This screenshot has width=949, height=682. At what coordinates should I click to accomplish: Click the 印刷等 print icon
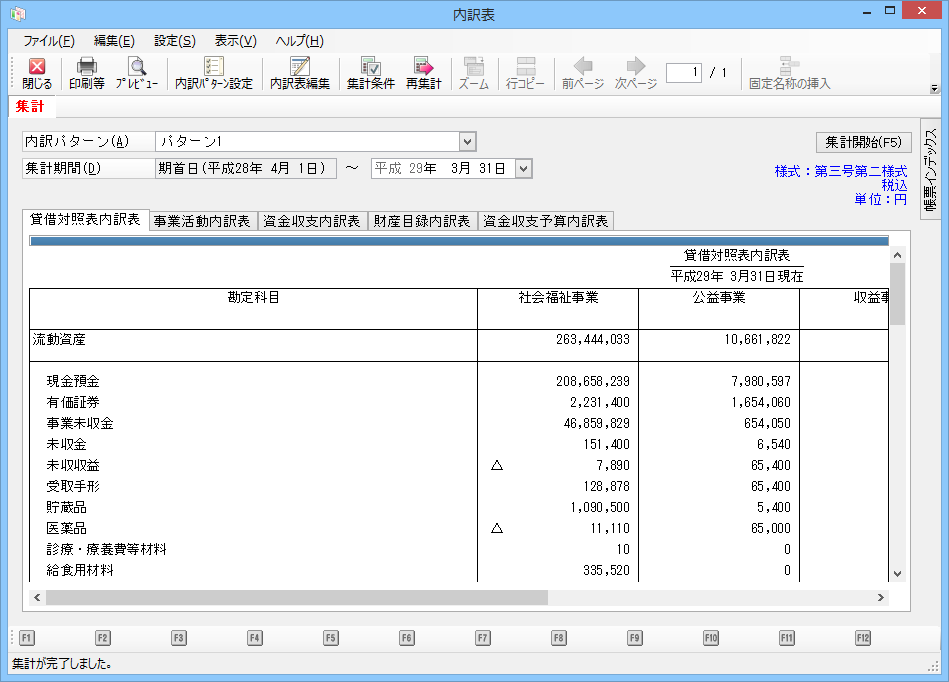[87, 74]
